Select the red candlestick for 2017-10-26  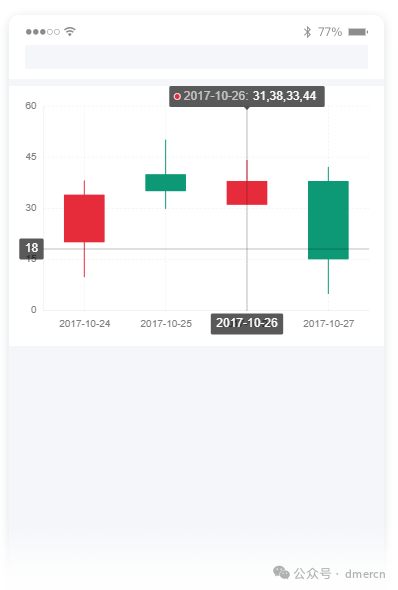pyautogui.click(x=247, y=193)
